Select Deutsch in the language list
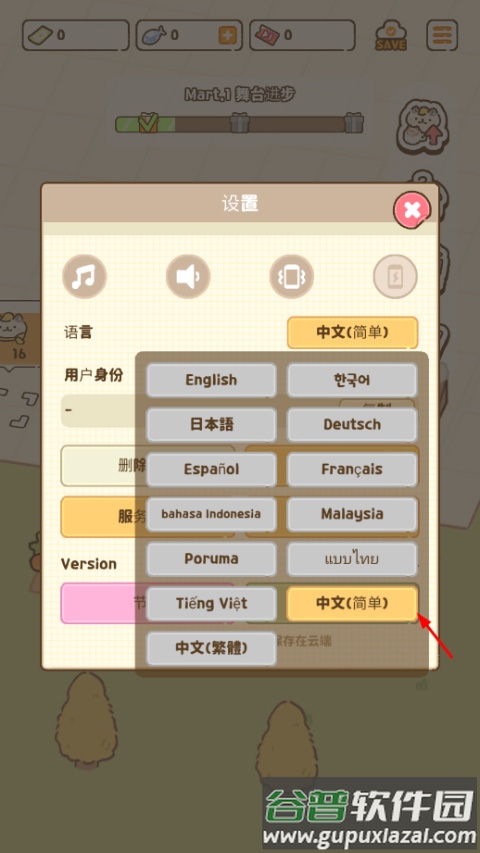 352,424
